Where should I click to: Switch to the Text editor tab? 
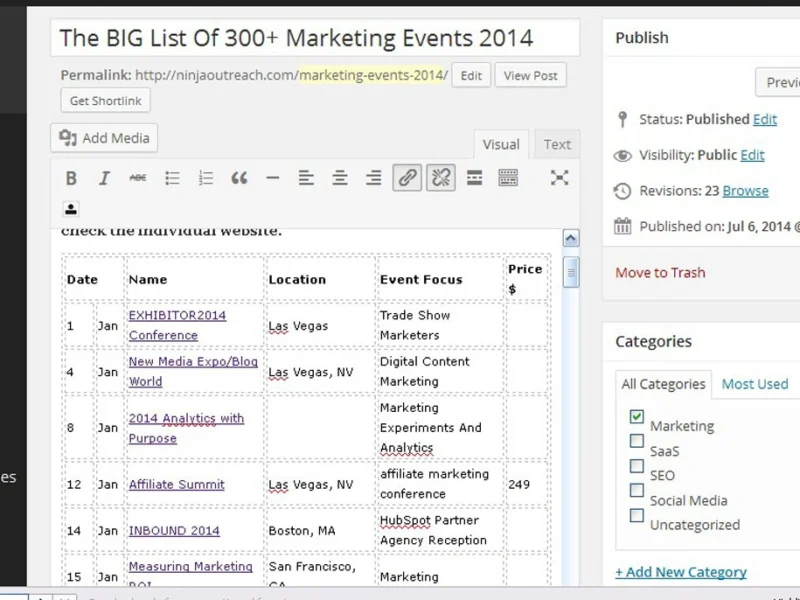pos(557,145)
